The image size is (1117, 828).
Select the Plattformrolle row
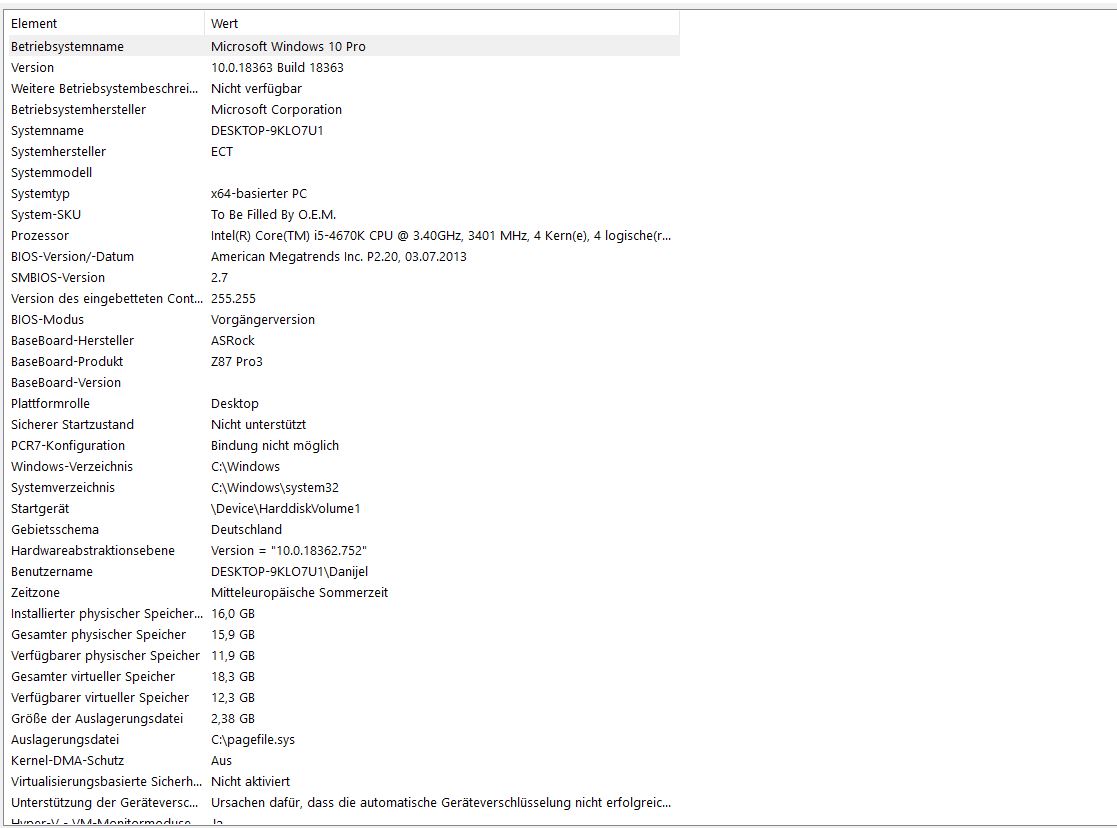click(343, 404)
